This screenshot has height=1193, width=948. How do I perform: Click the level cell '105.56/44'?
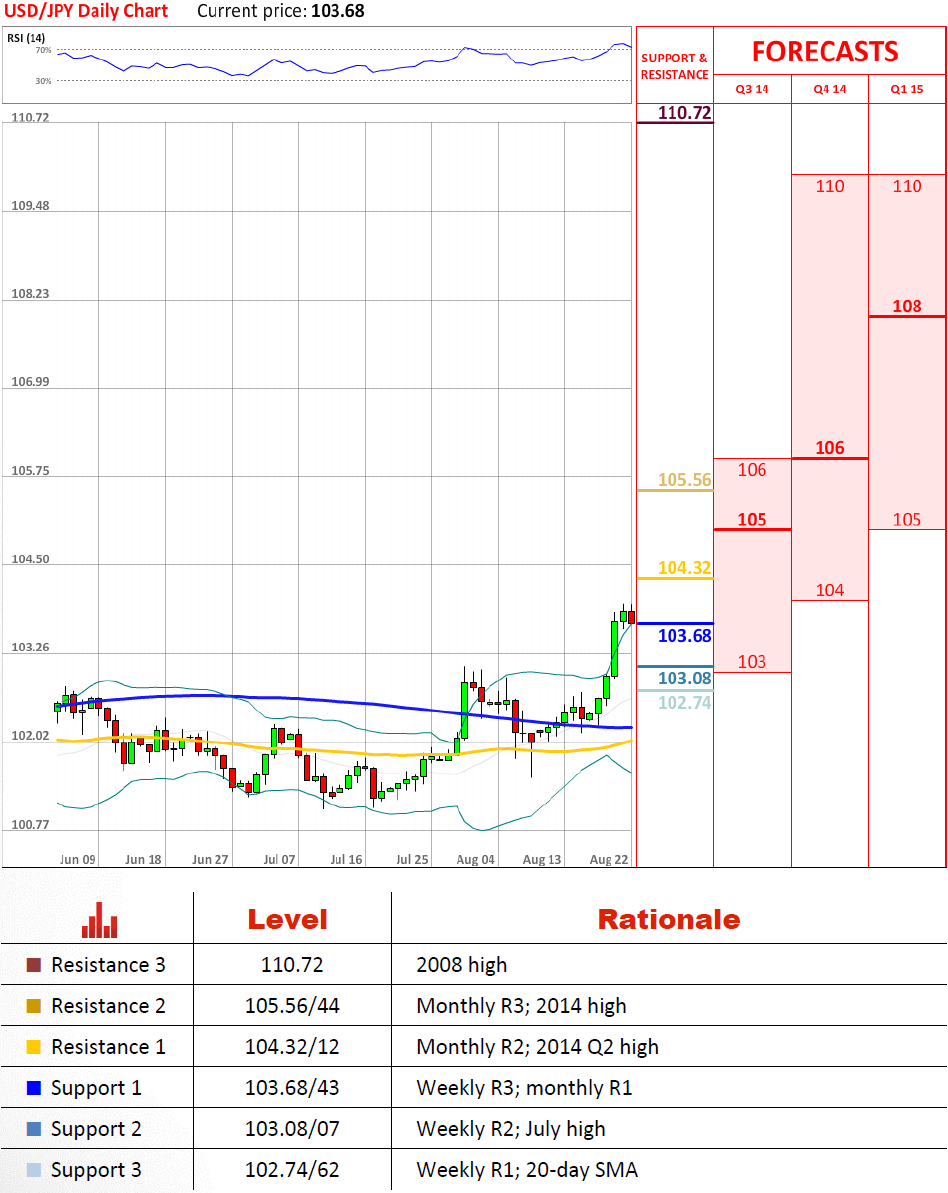292,1006
